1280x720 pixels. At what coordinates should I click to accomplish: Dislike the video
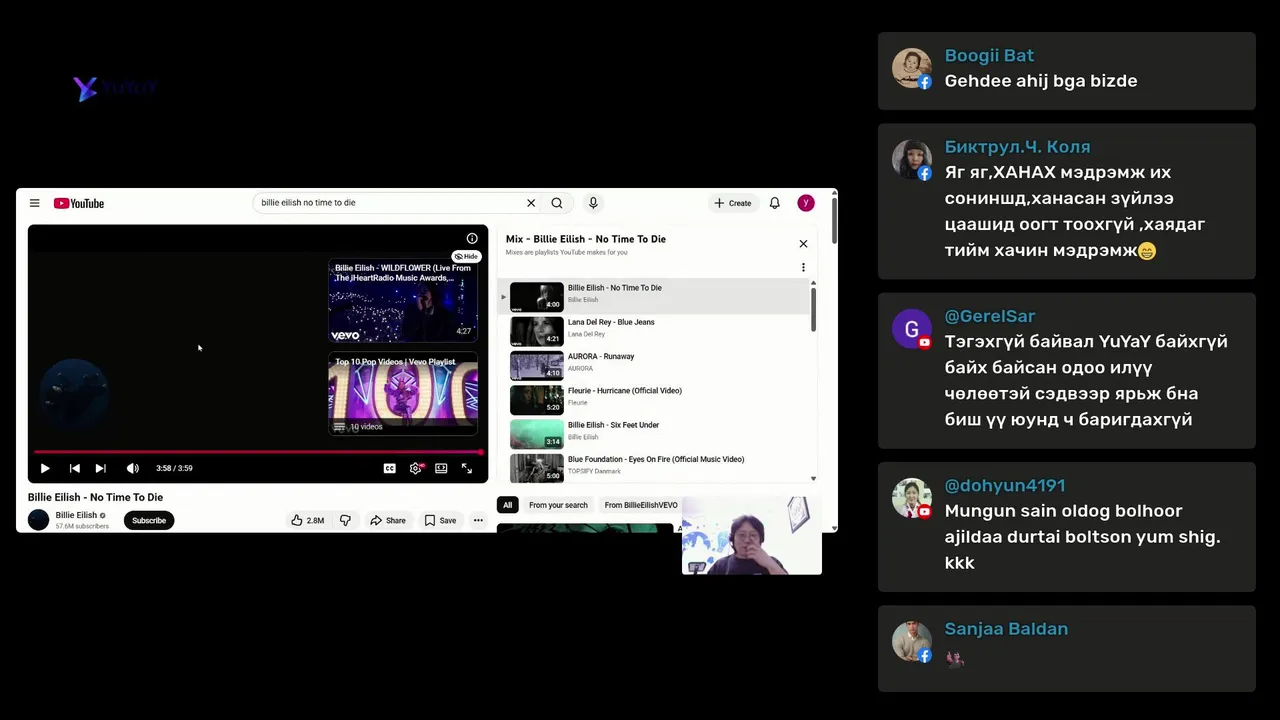click(345, 520)
